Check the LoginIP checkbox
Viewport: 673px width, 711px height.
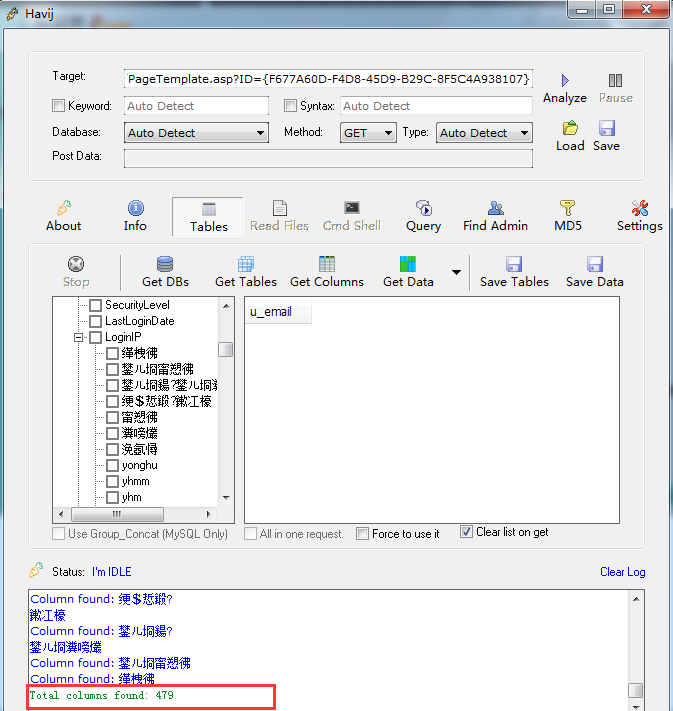[x=95, y=337]
